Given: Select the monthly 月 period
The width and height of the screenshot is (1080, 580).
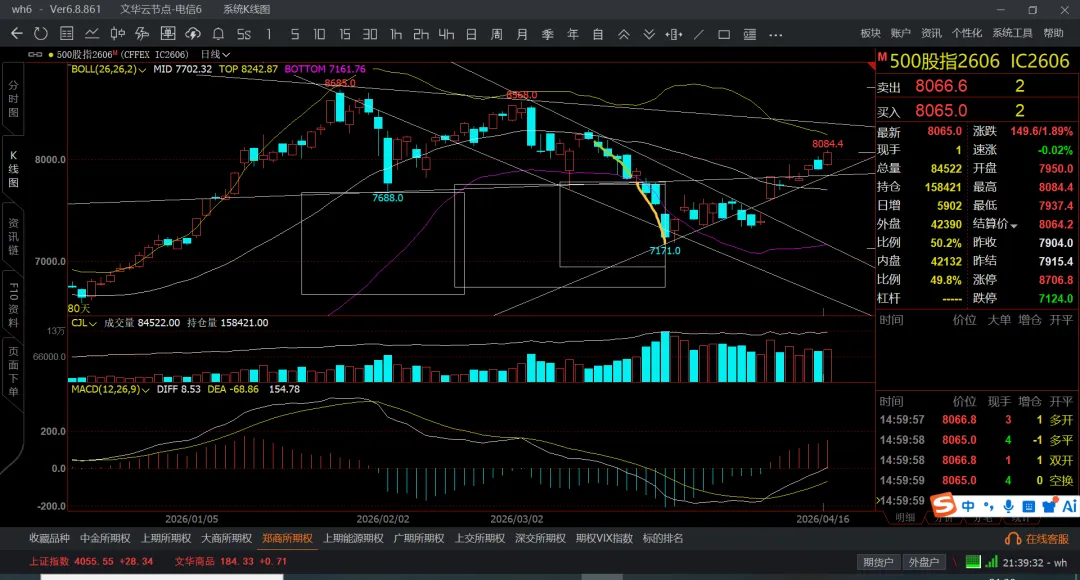Looking at the screenshot, I should point(522,34).
